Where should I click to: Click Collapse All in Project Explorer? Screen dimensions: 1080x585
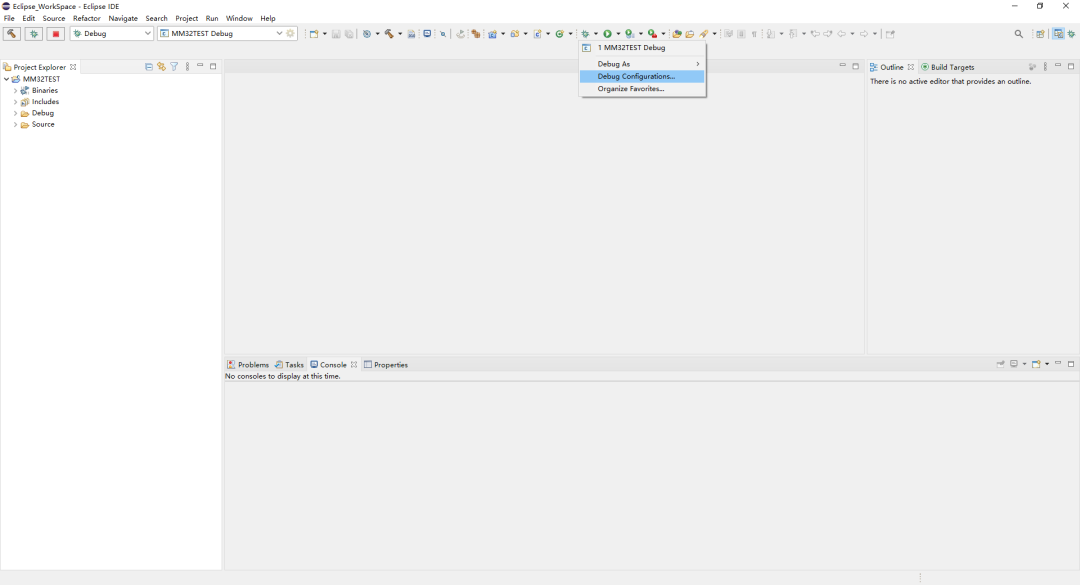click(x=148, y=67)
